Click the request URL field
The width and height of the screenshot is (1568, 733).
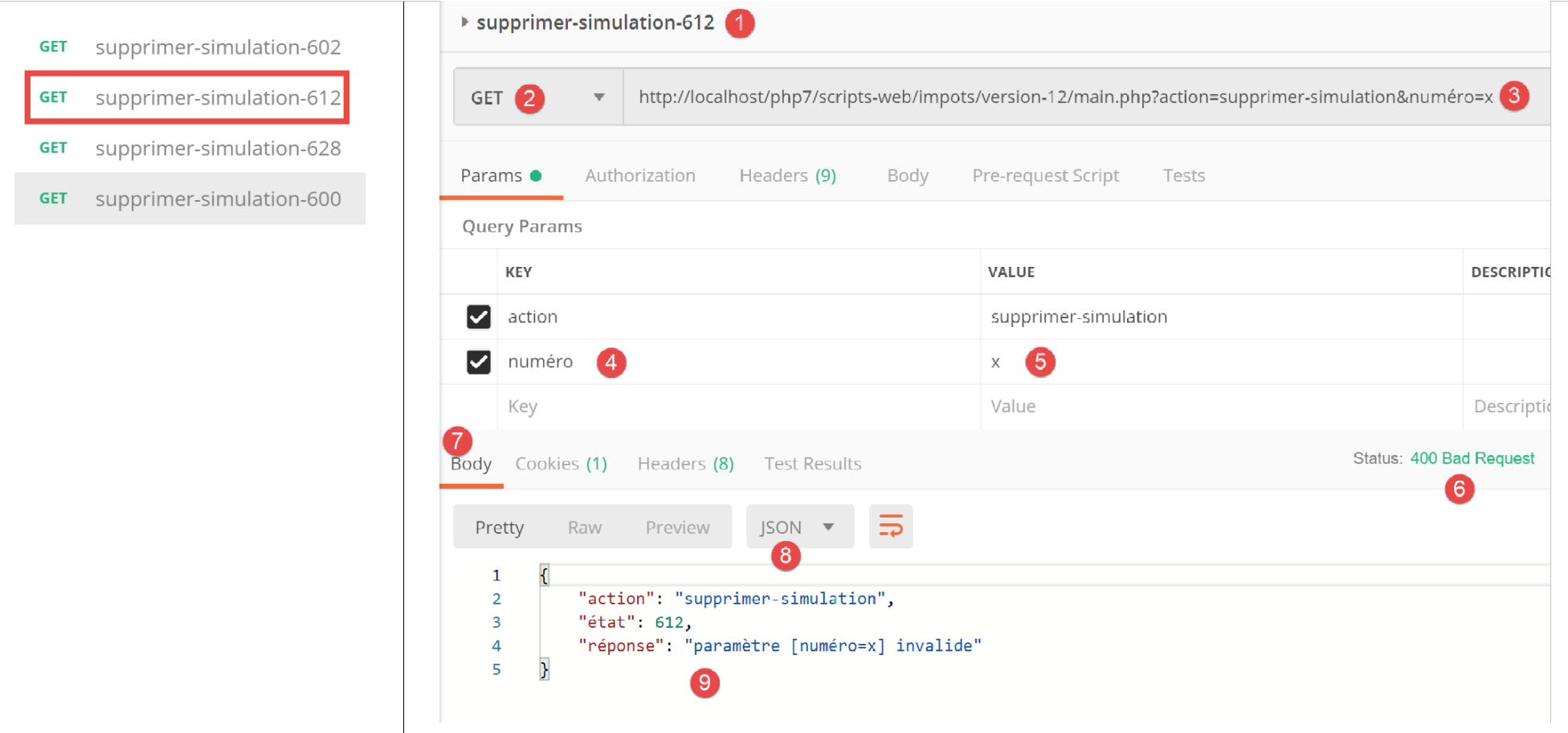pos(1044,97)
